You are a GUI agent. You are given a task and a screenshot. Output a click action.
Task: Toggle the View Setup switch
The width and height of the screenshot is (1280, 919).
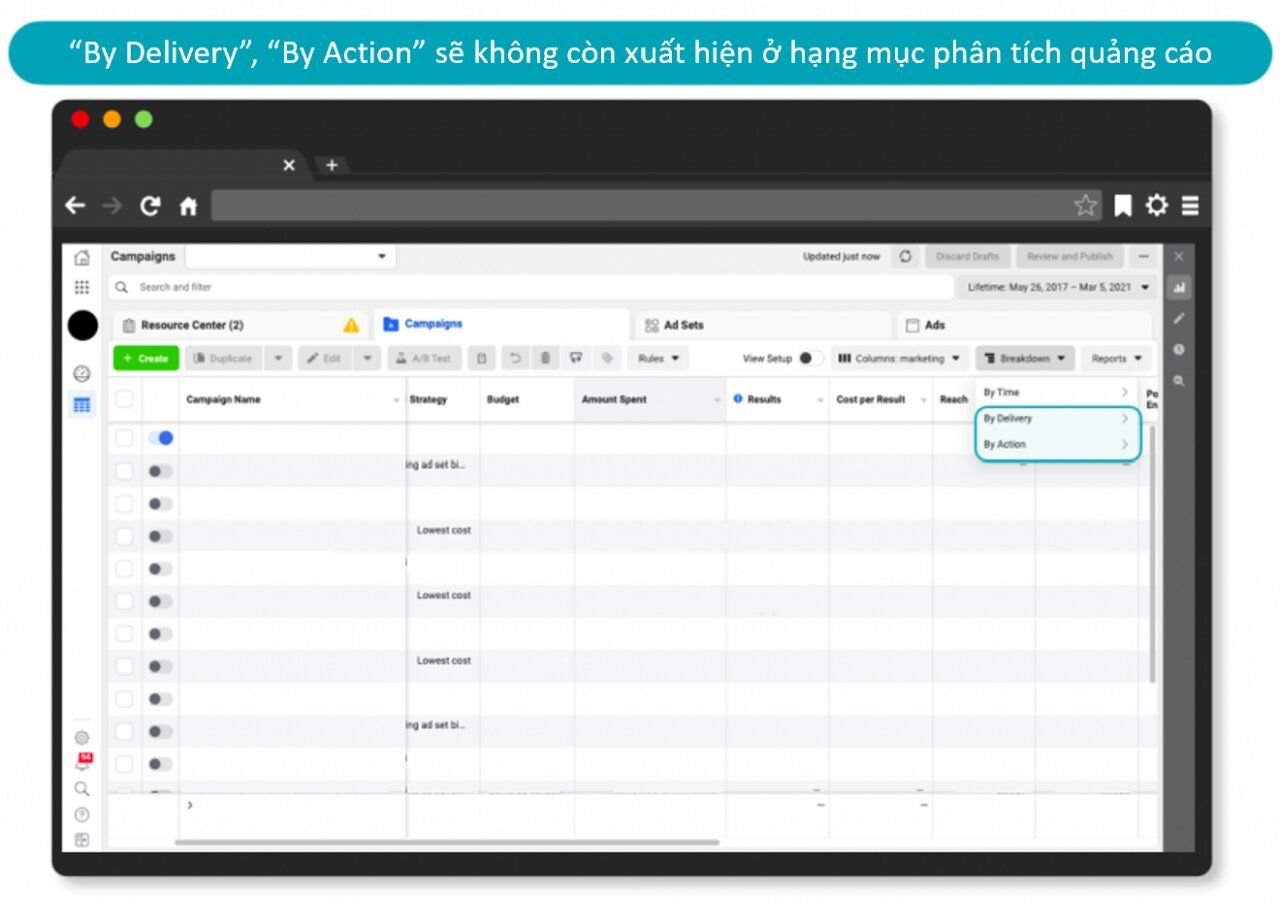coord(811,358)
